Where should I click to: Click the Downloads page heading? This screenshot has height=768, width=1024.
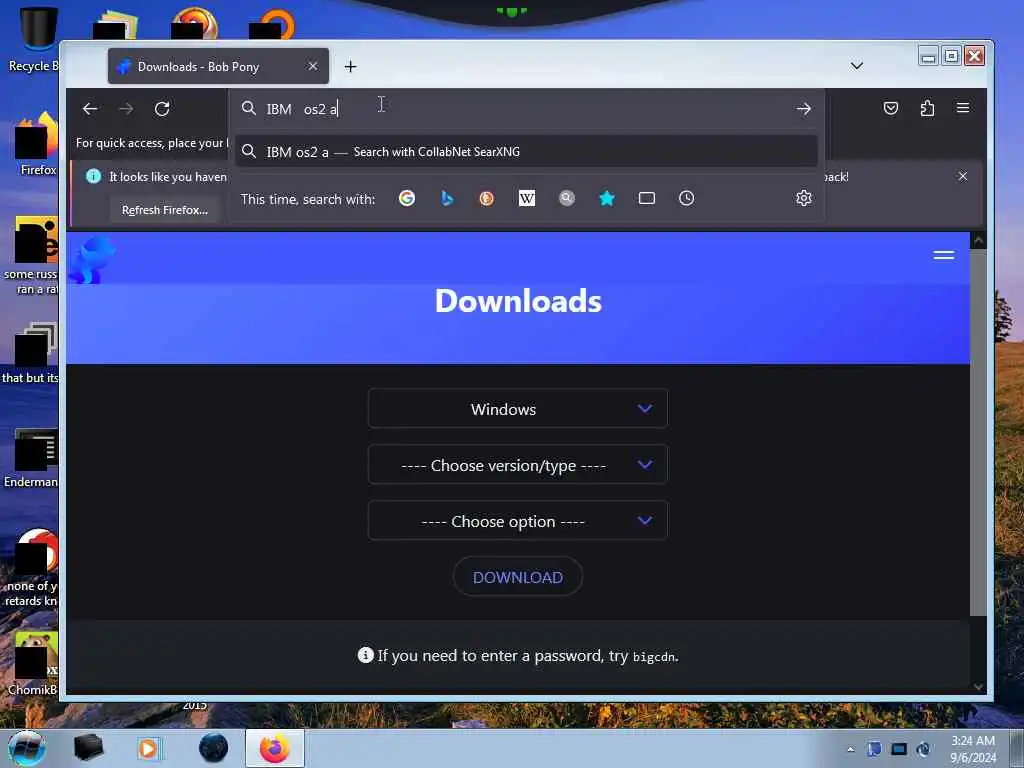[518, 300]
